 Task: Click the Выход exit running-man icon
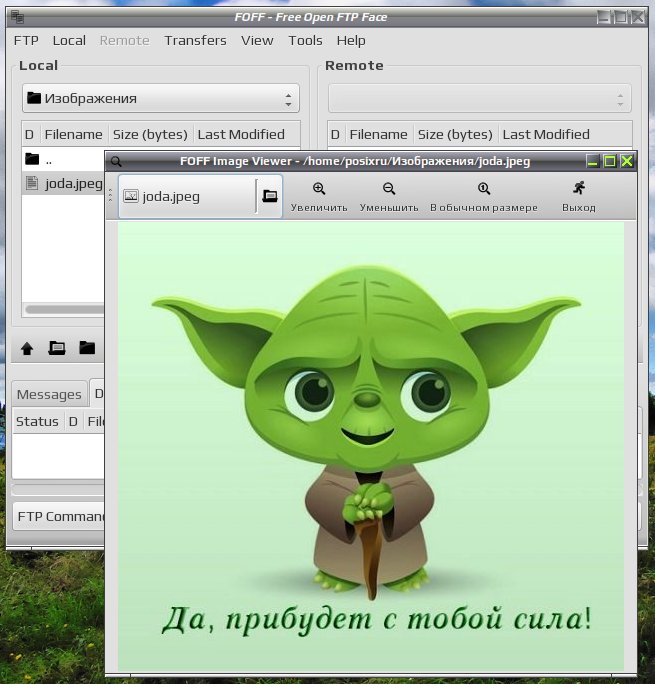[579, 188]
